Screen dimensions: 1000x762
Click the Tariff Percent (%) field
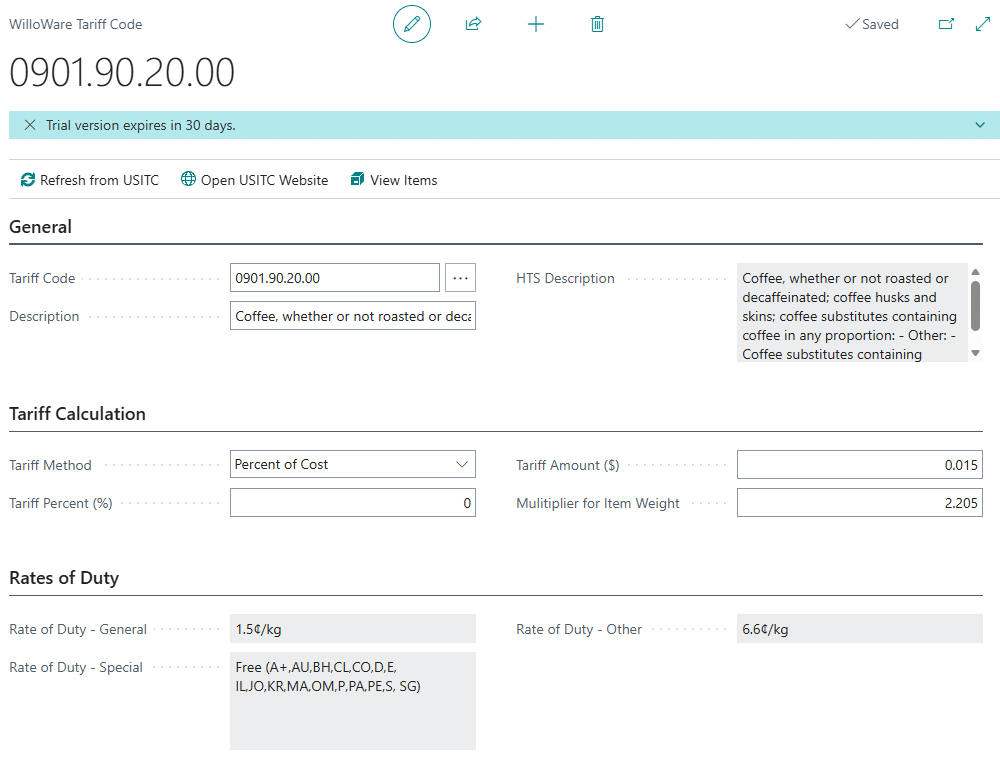(352, 503)
